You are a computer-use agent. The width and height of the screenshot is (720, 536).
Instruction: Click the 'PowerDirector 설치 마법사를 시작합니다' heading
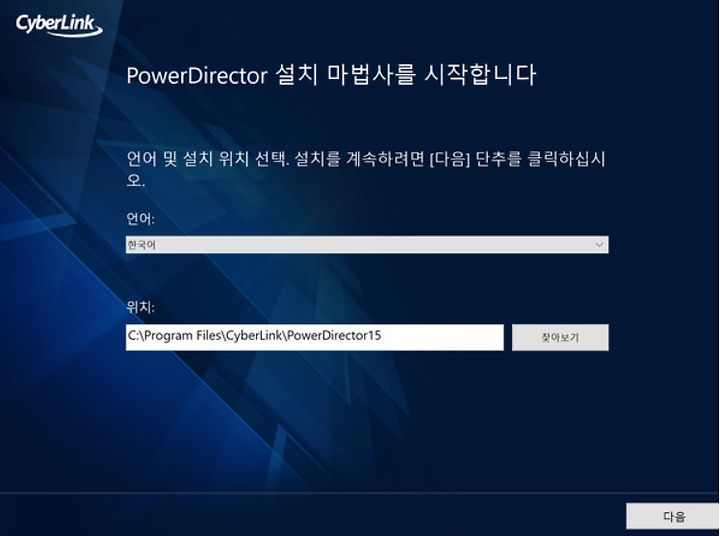click(x=331, y=75)
